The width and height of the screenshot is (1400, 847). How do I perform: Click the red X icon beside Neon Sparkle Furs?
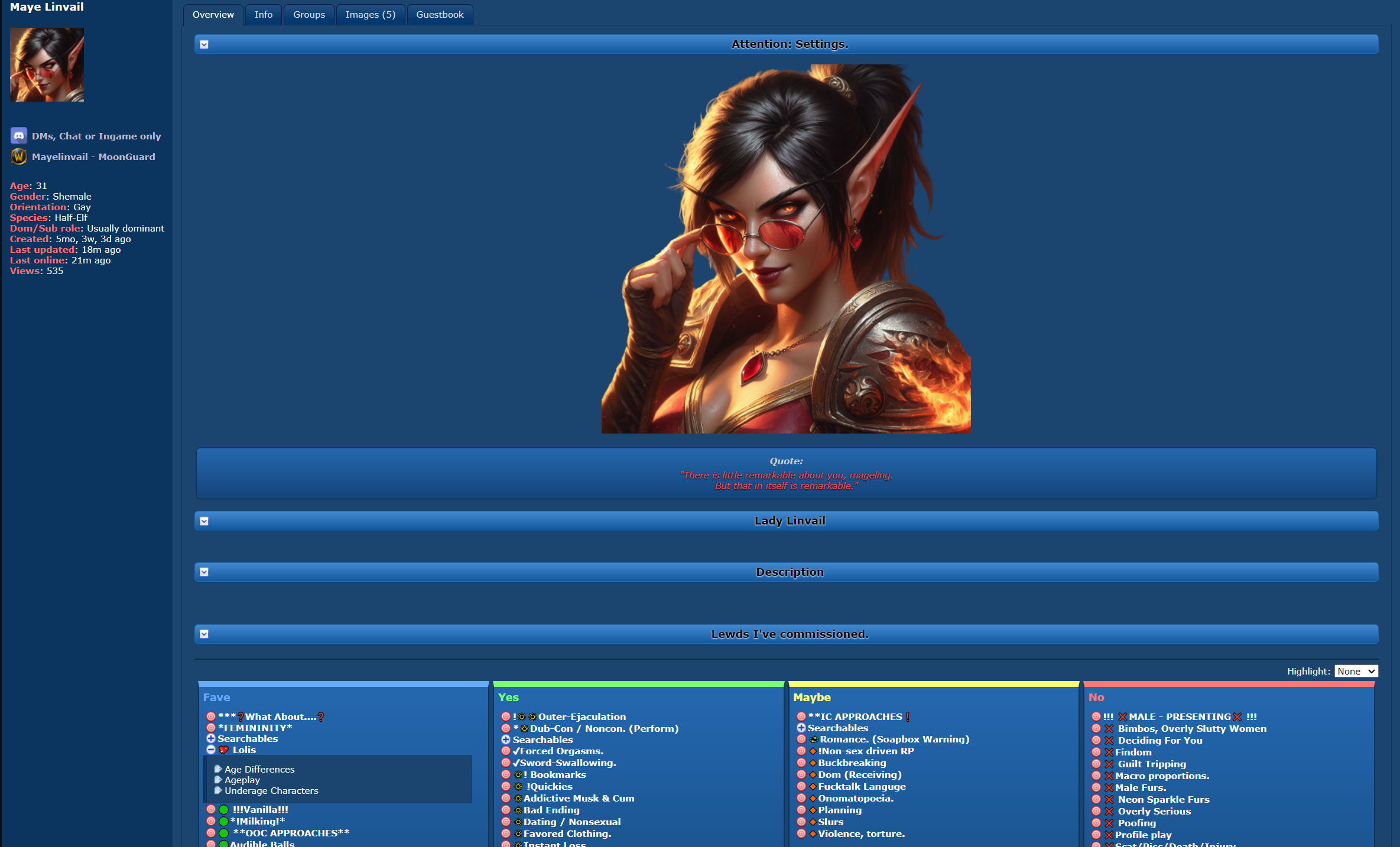(1109, 800)
